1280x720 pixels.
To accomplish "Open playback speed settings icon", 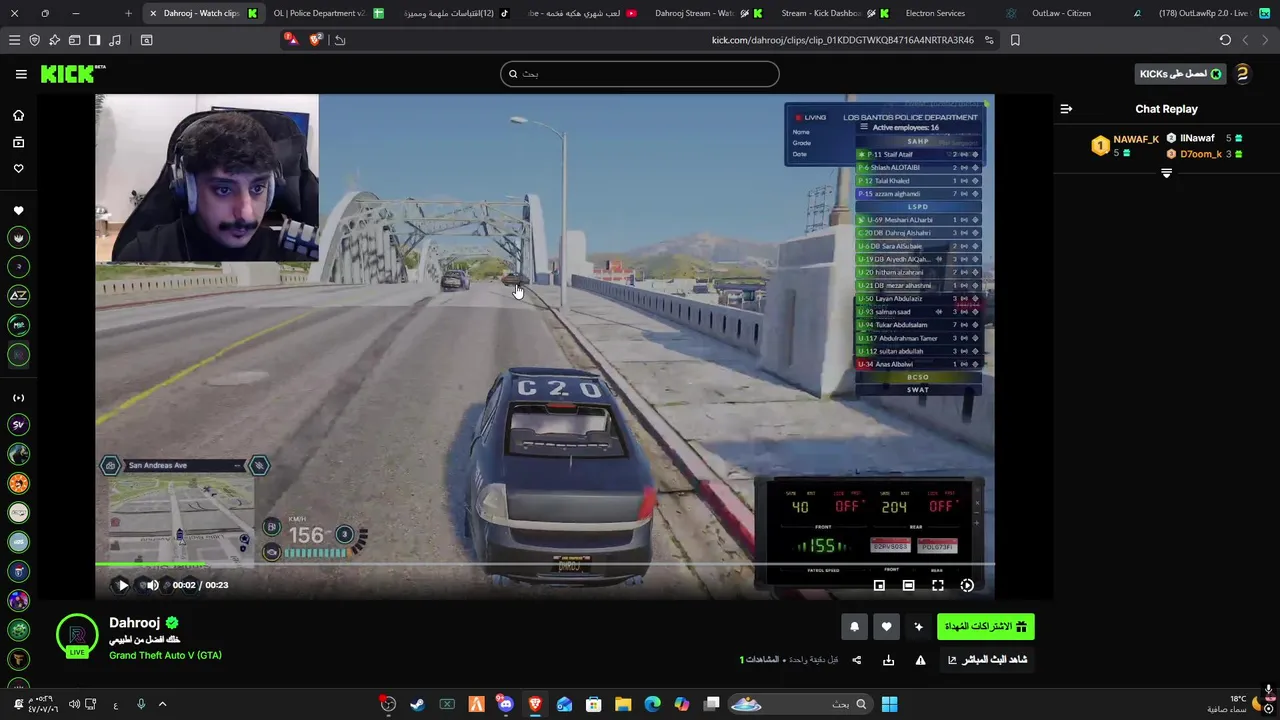I will click(x=967, y=585).
